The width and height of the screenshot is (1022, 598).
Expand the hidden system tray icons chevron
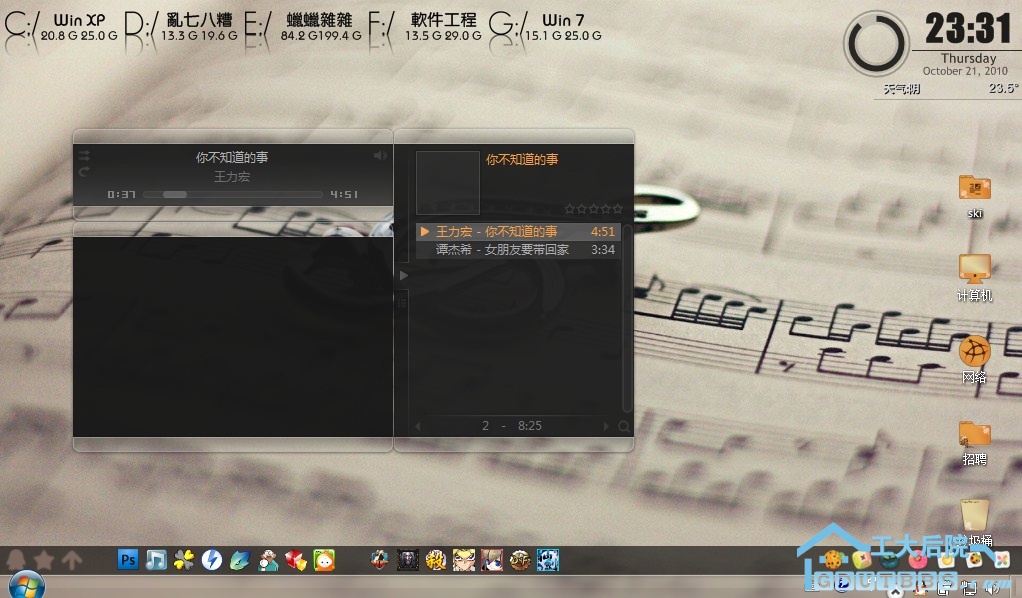pyautogui.click(x=895, y=592)
